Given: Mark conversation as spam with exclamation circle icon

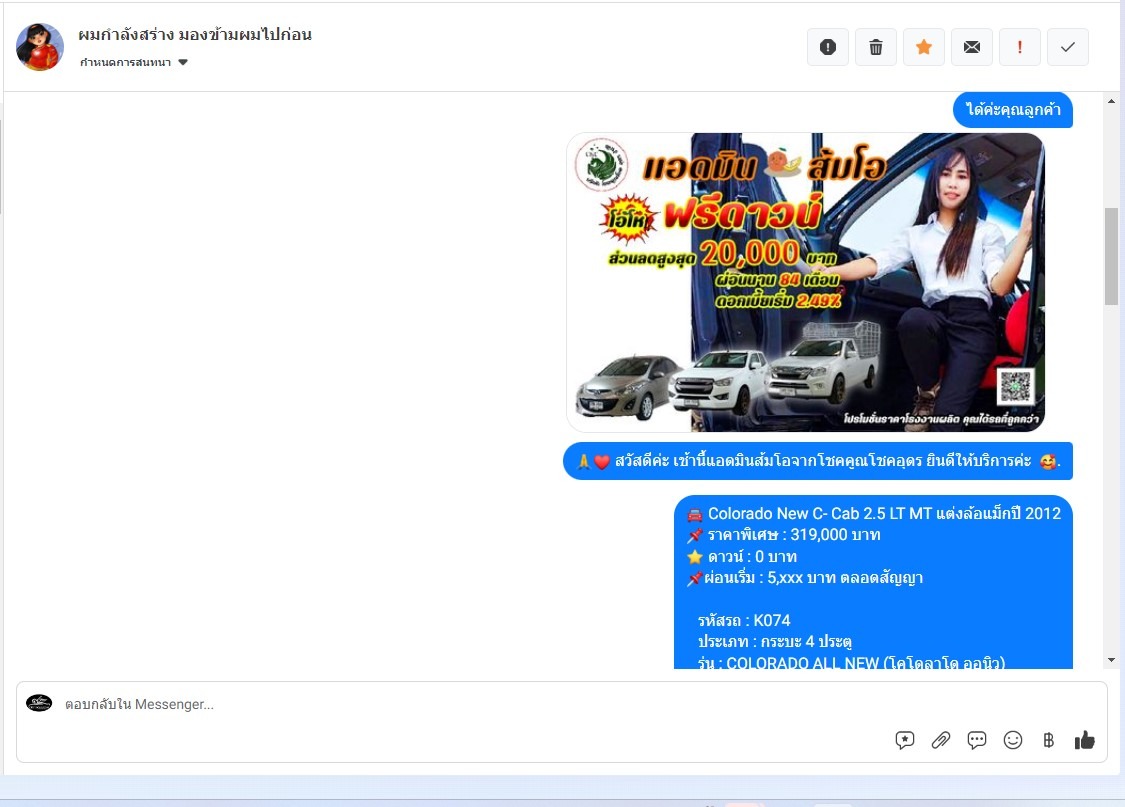Looking at the screenshot, I should 827,47.
